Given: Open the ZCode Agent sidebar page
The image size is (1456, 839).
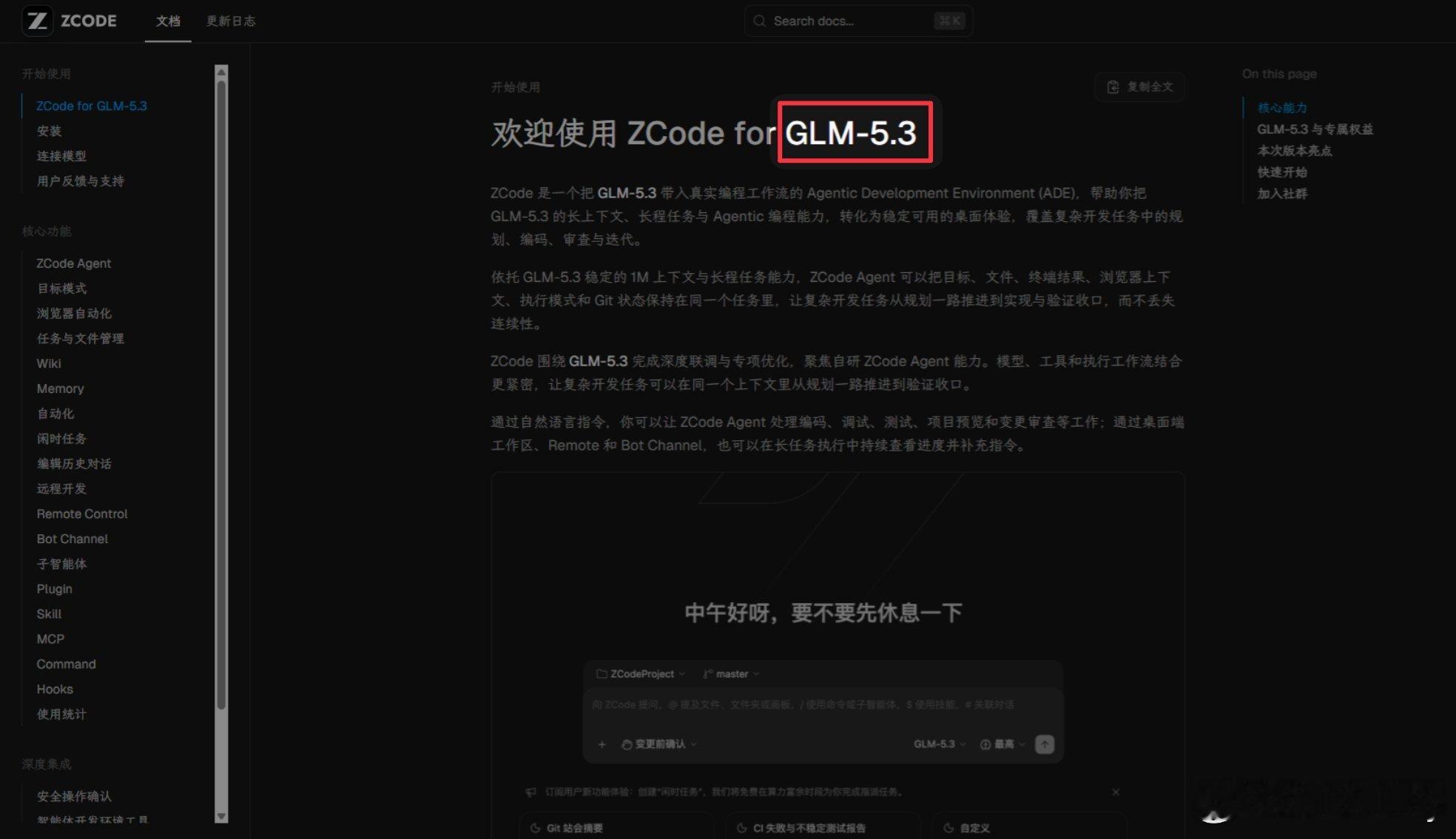Looking at the screenshot, I should pyautogui.click(x=74, y=263).
